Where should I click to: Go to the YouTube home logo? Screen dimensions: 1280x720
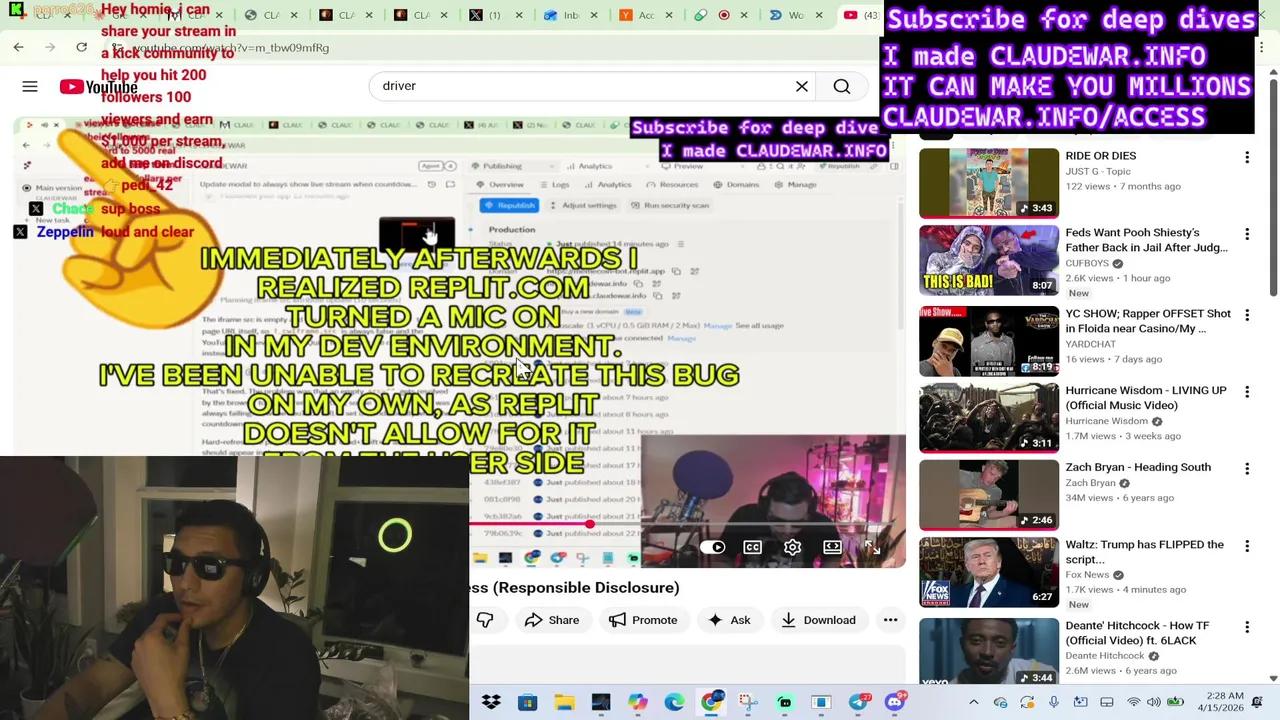98,87
